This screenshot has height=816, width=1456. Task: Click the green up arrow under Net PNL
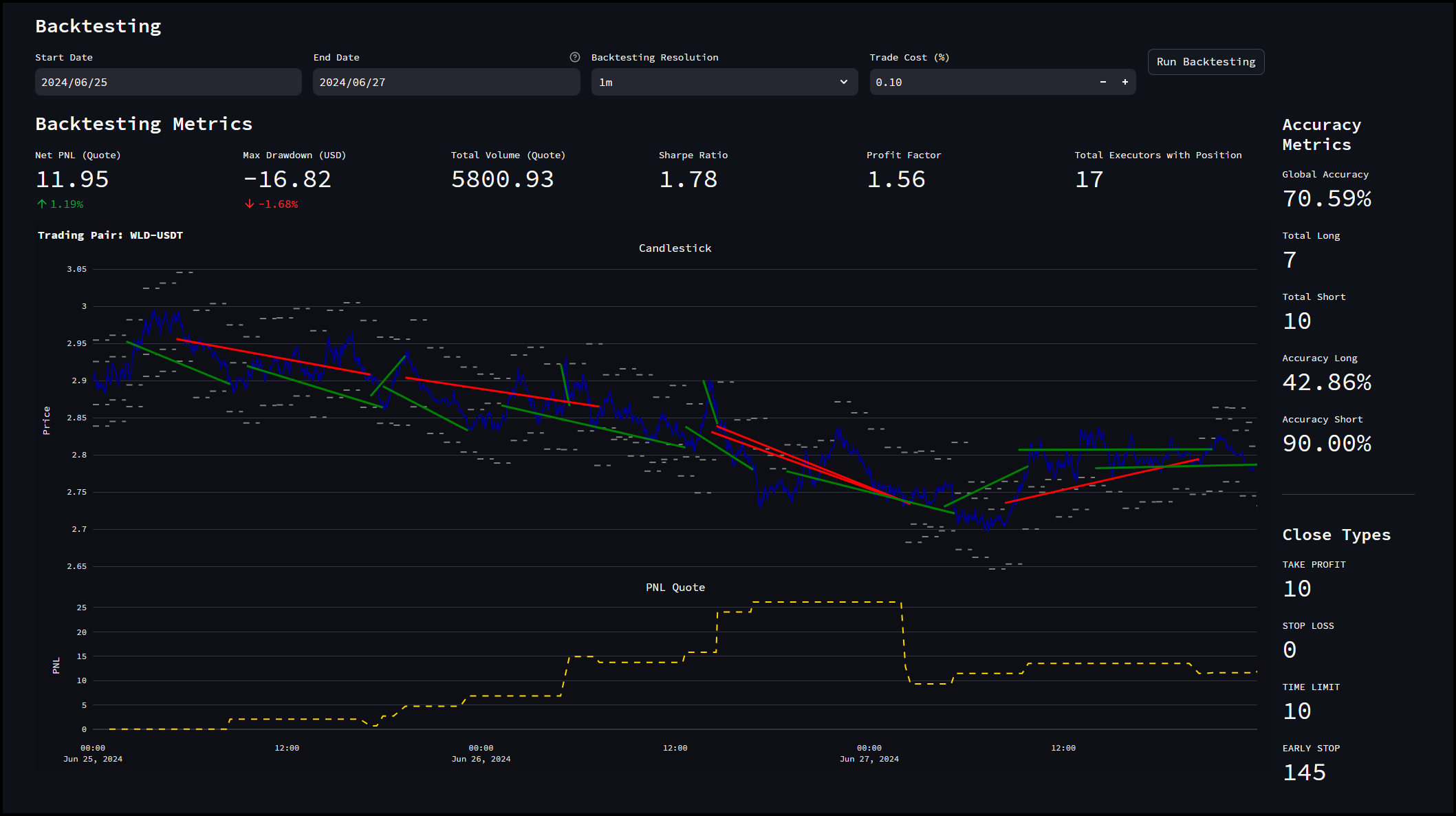[42, 204]
